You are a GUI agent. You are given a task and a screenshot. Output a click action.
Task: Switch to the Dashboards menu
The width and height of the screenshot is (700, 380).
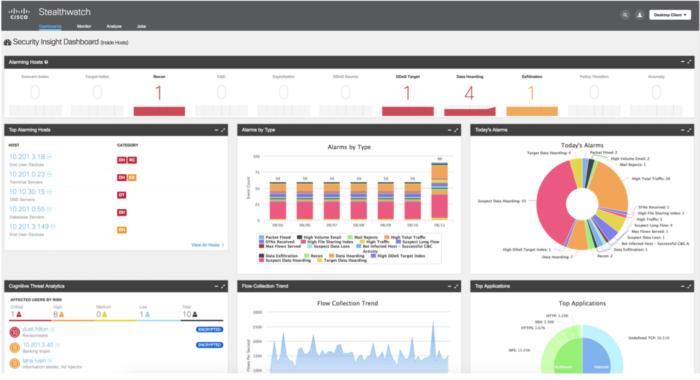pyautogui.click(x=50, y=26)
